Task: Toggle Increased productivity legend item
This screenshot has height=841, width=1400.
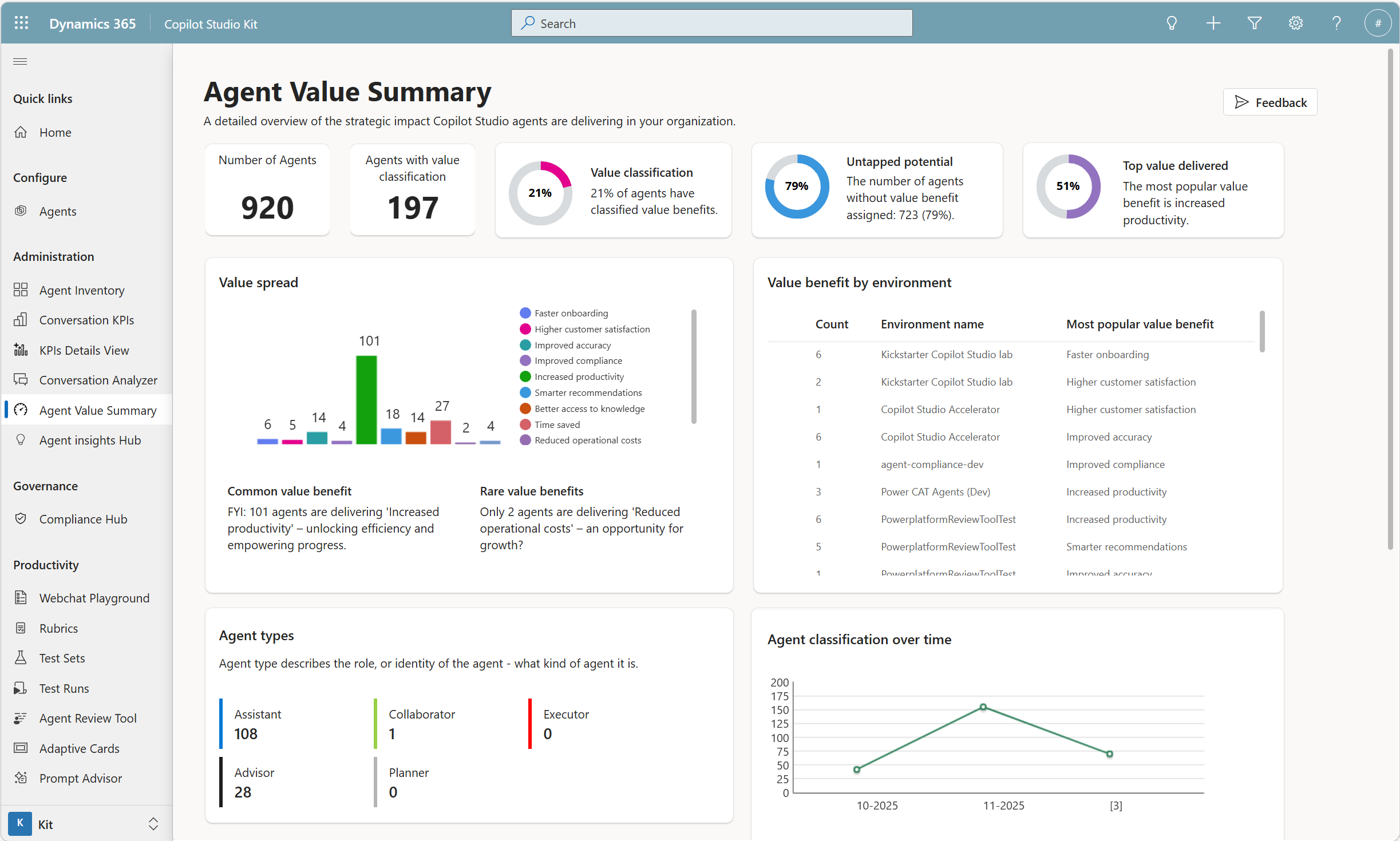Action: pos(579,376)
